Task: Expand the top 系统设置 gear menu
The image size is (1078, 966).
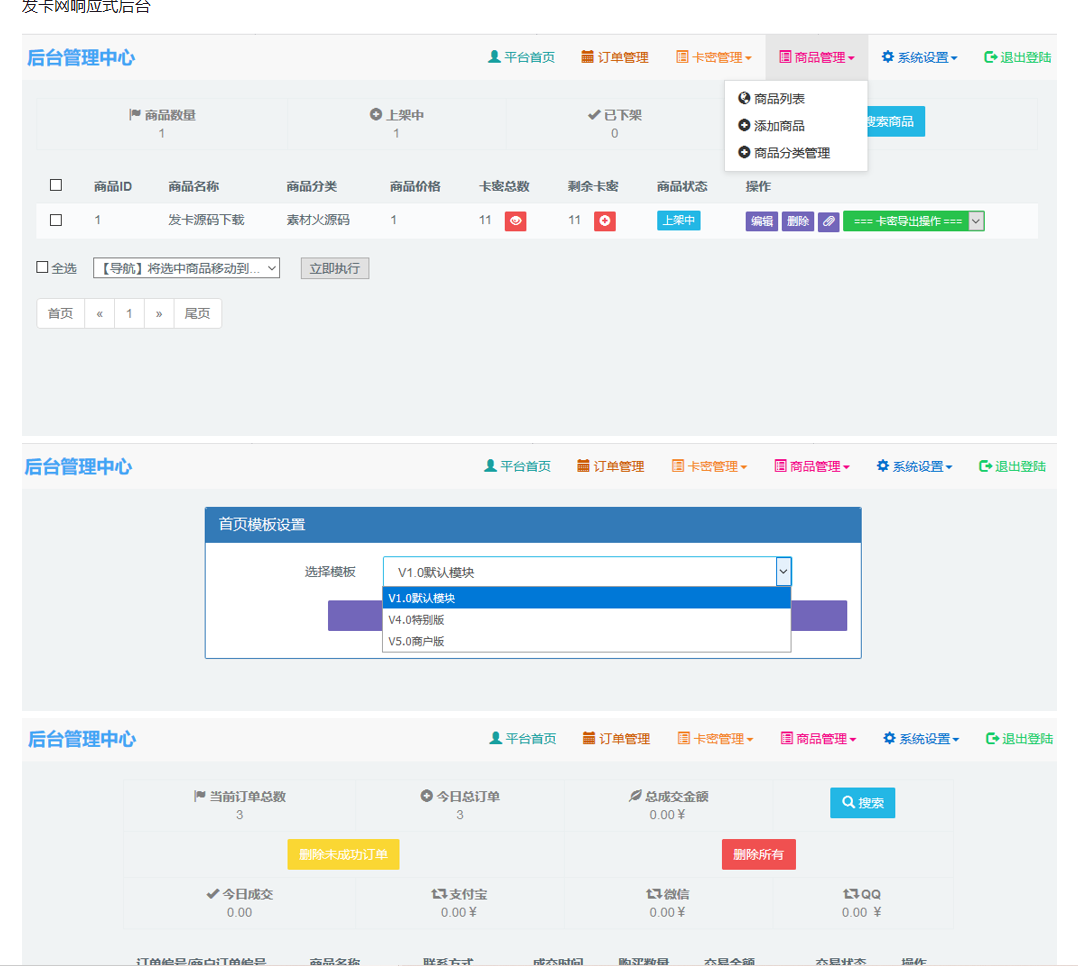Action: pyautogui.click(x=919, y=57)
